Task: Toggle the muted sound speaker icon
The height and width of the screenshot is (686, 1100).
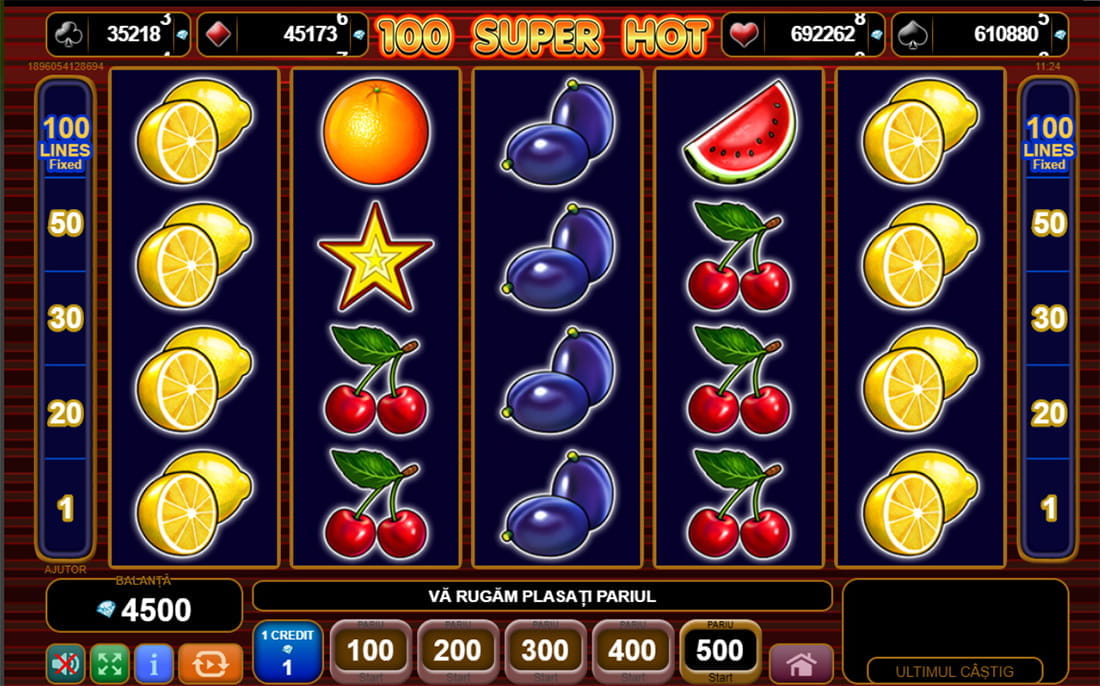Action: coord(65,663)
